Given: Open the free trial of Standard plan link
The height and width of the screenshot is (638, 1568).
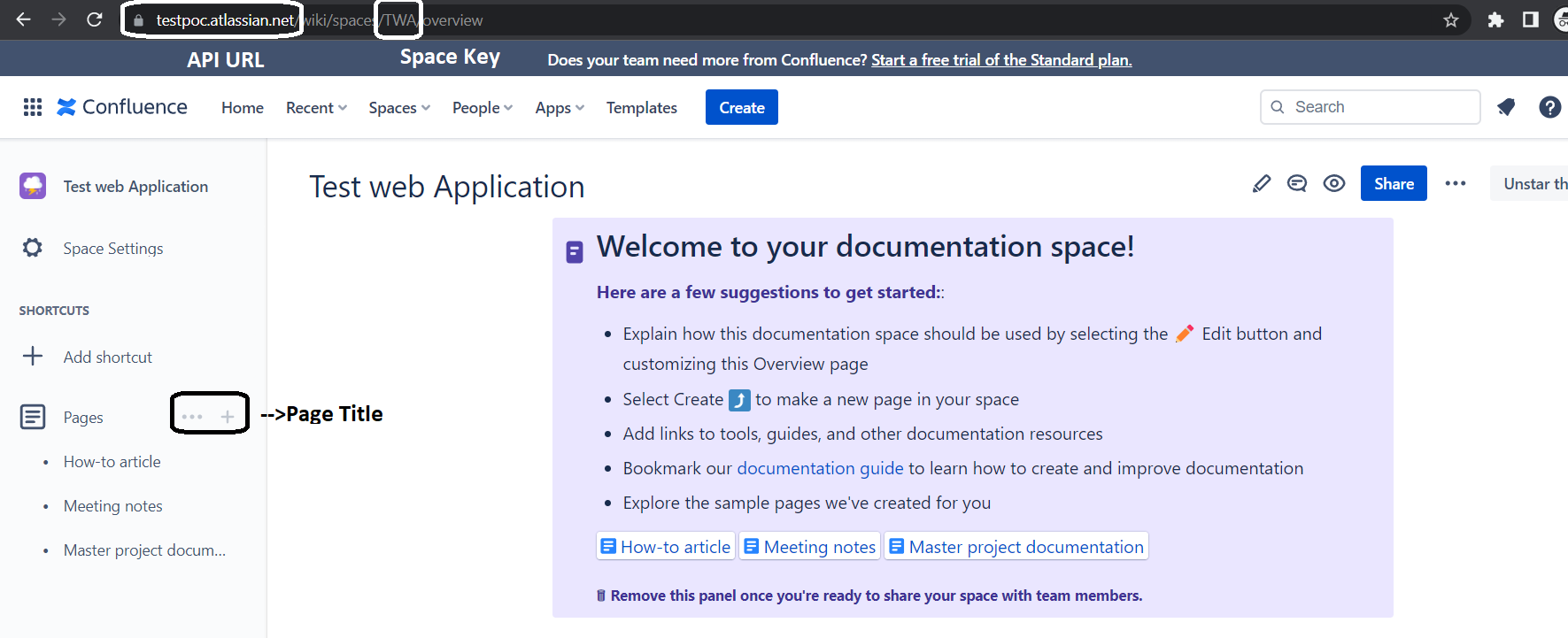Looking at the screenshot, I should 1001,60.
